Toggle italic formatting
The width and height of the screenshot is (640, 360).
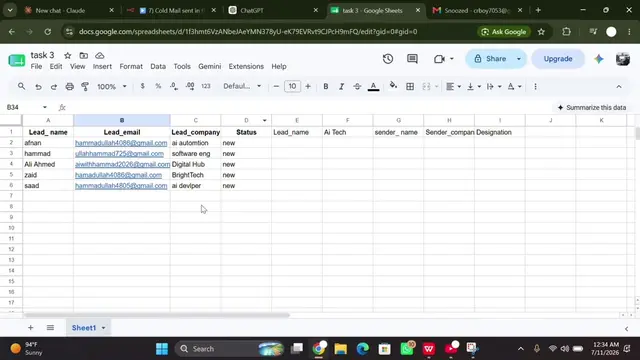click(341, 87)
